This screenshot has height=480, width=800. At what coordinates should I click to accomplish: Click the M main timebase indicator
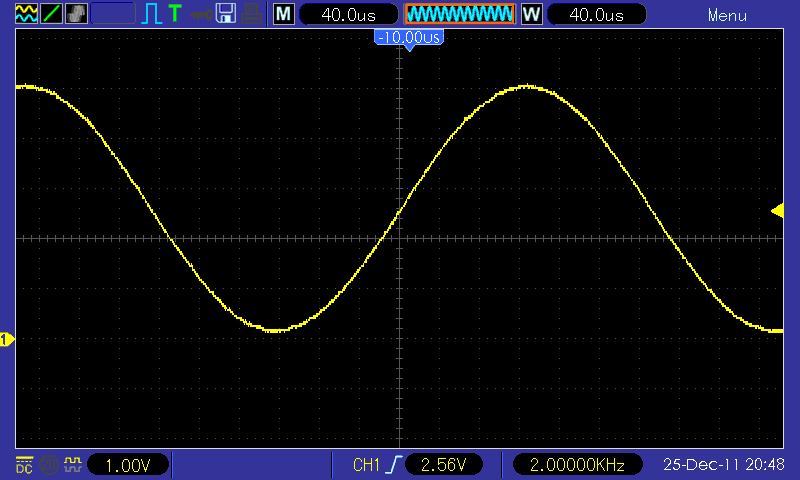284,14
